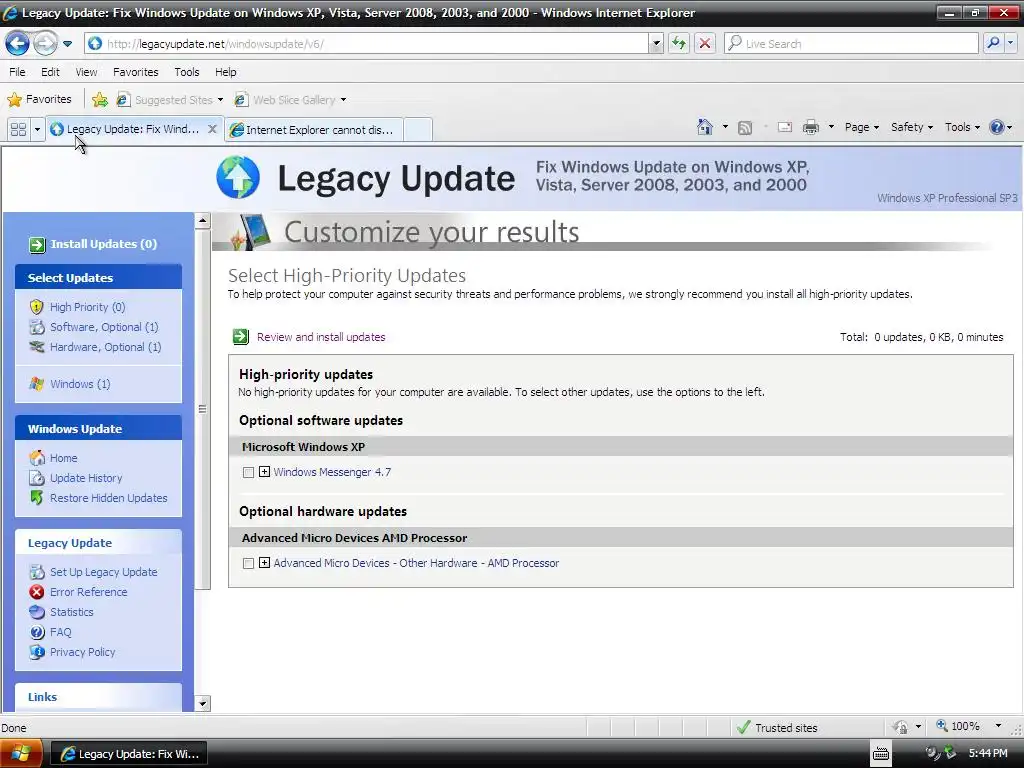Open the Help menu
Screen dimensions: 1024x768
point(226,72)
